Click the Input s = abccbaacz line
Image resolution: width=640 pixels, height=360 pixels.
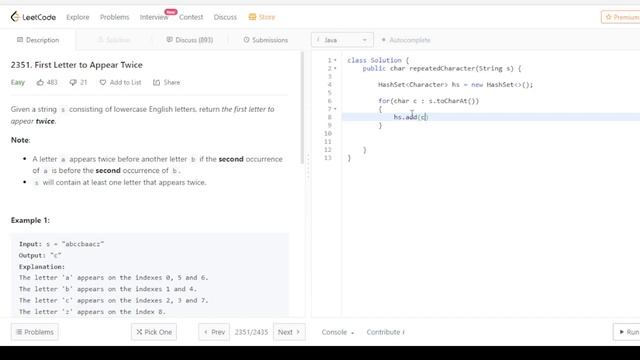coord(61,244)
